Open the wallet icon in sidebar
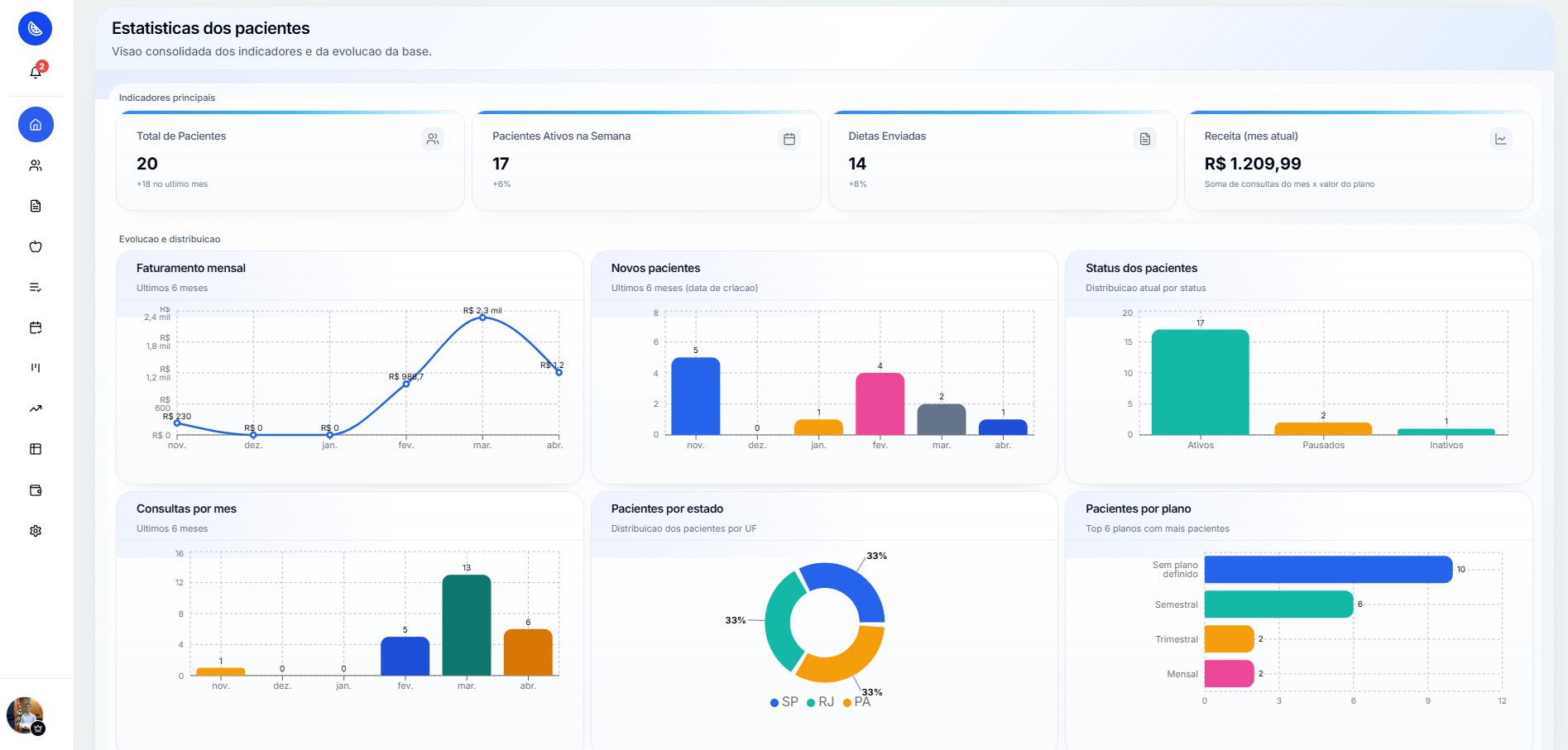Screen dimensions: 1568x750 point(36,490)
